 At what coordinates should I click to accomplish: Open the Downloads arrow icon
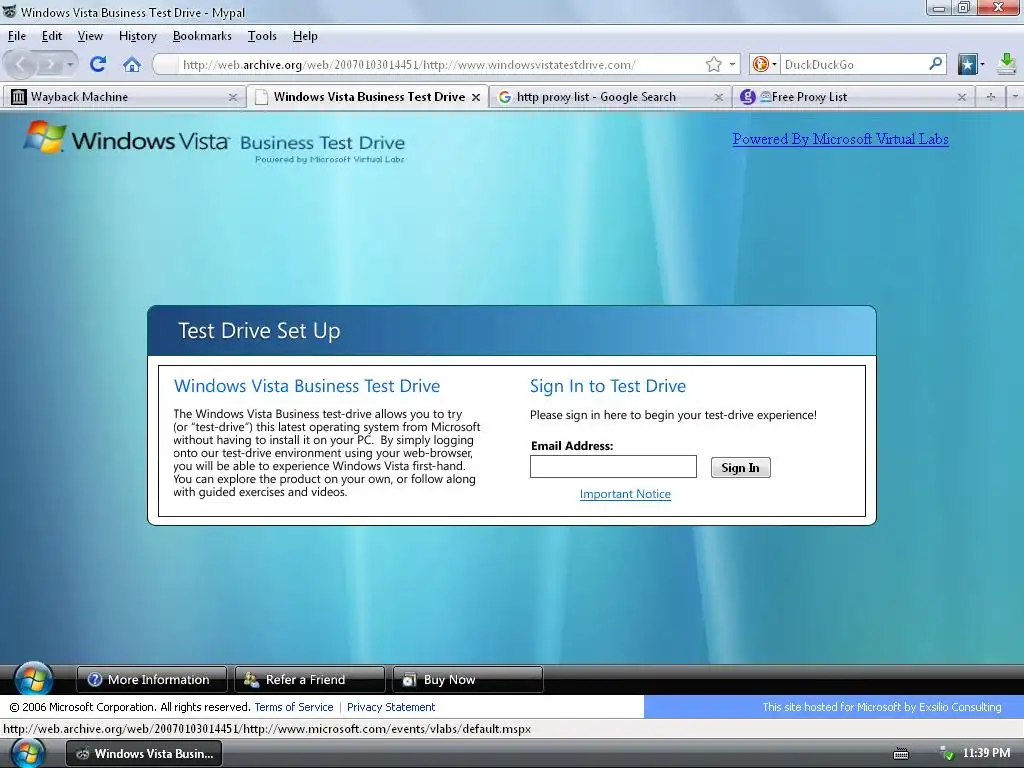coord(1007,64)
